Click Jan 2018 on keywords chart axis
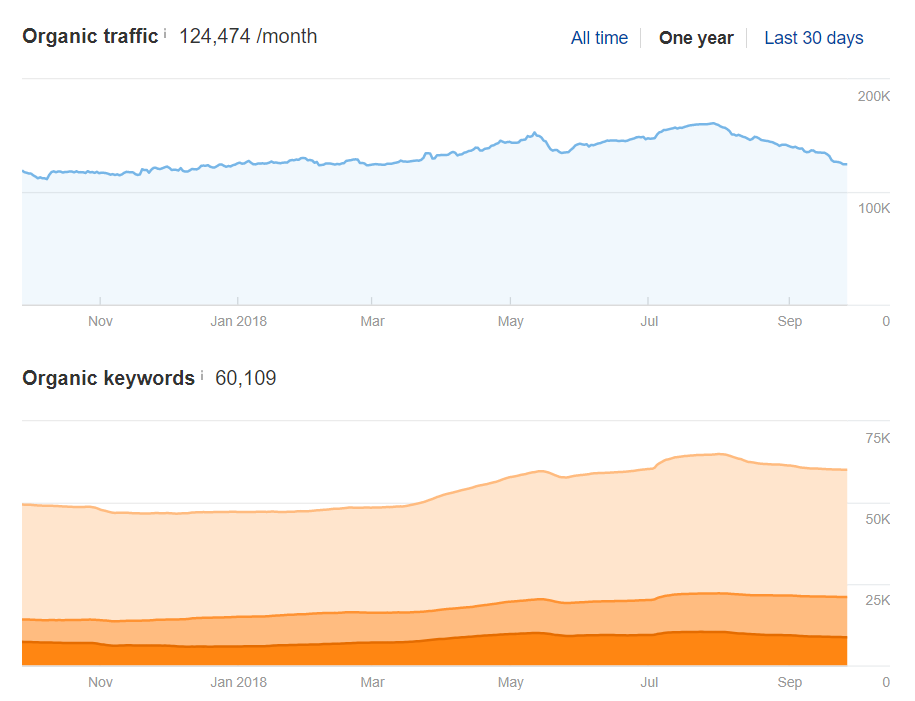 coord(238,682)
